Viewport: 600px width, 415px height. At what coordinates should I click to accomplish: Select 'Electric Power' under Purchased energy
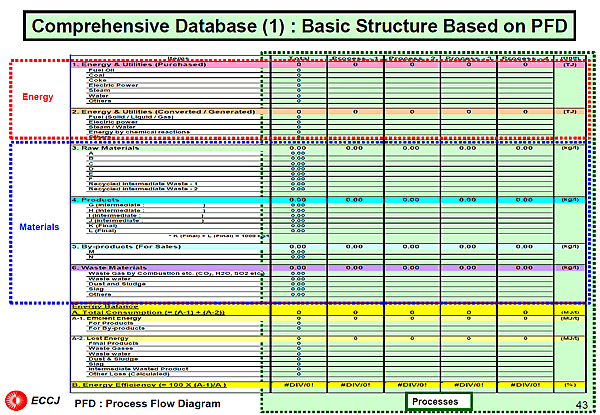[x=113, y=85]
